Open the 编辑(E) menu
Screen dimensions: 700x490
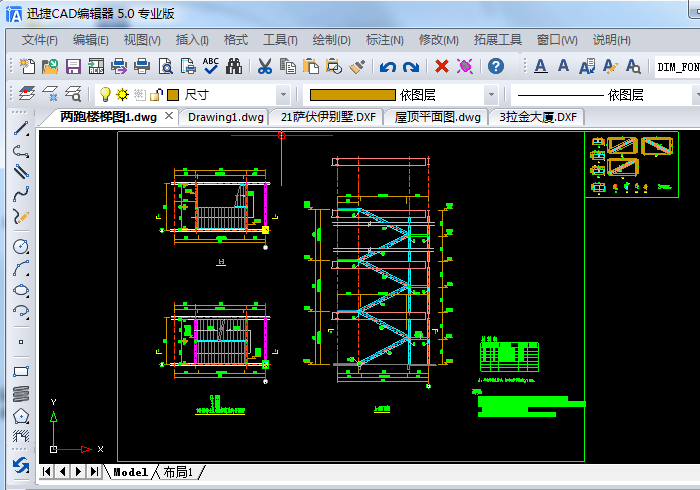(x=91, y=40)
